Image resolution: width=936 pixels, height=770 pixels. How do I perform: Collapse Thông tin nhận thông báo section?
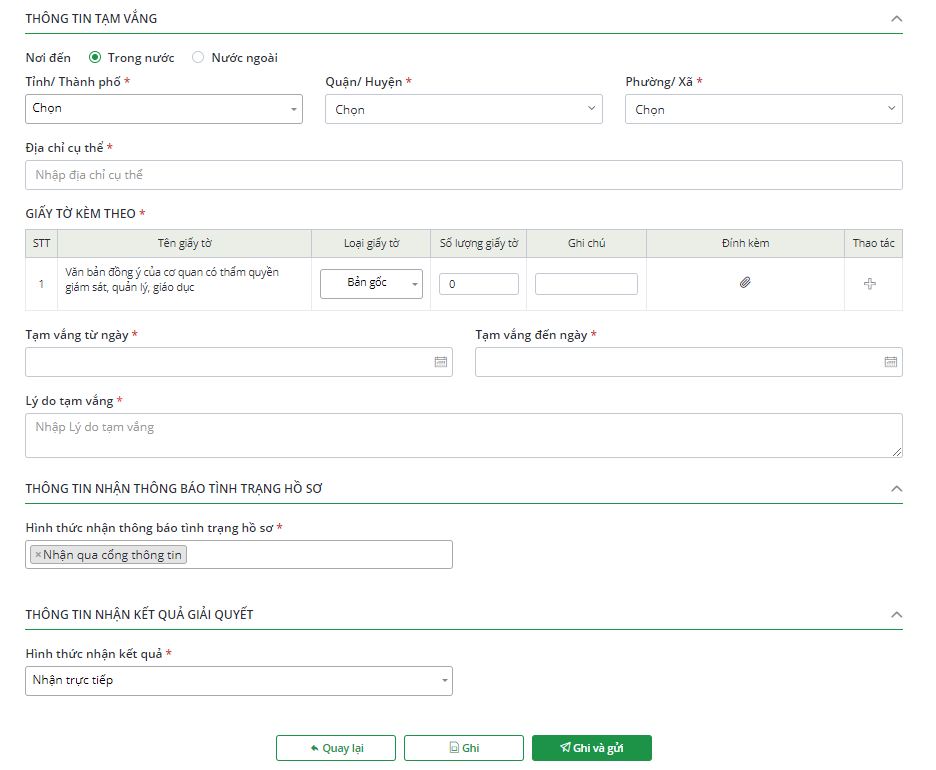click(x=896, y=489)
